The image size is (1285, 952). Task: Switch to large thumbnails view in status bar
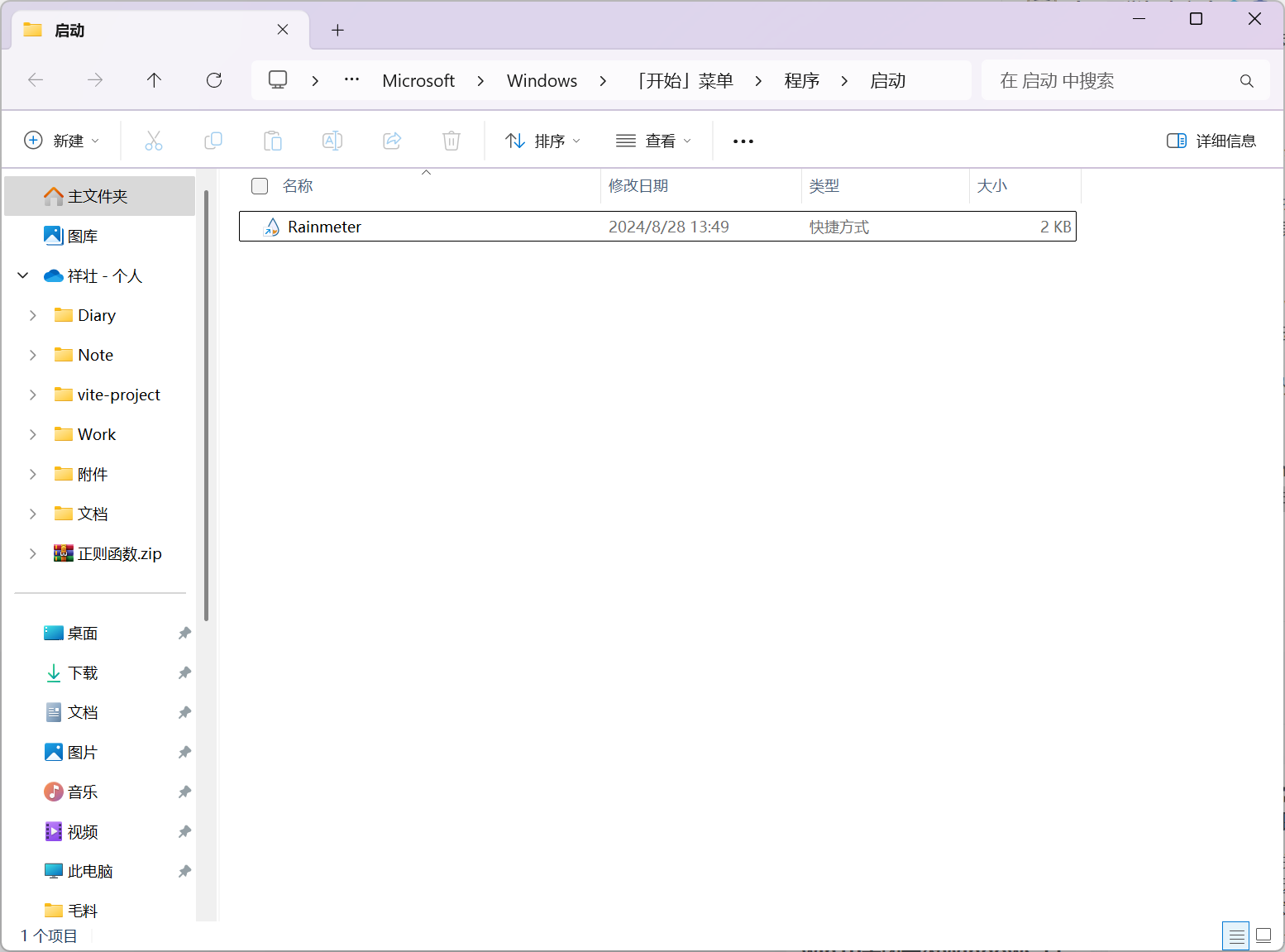(1264, 935)
